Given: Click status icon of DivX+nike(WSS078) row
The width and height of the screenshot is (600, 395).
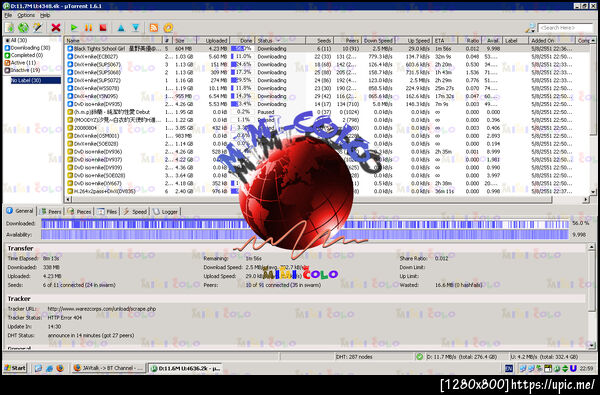Looking at the screenshot, I should (x=70, y=88).
